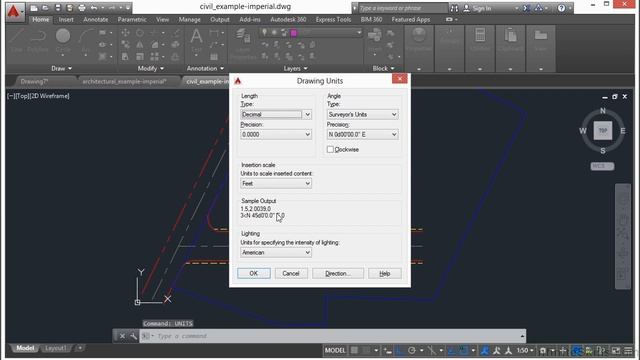Click the Autodesk Exchange X icon
This screenshot has height=360, width=640.
click(x=527, y=8)
